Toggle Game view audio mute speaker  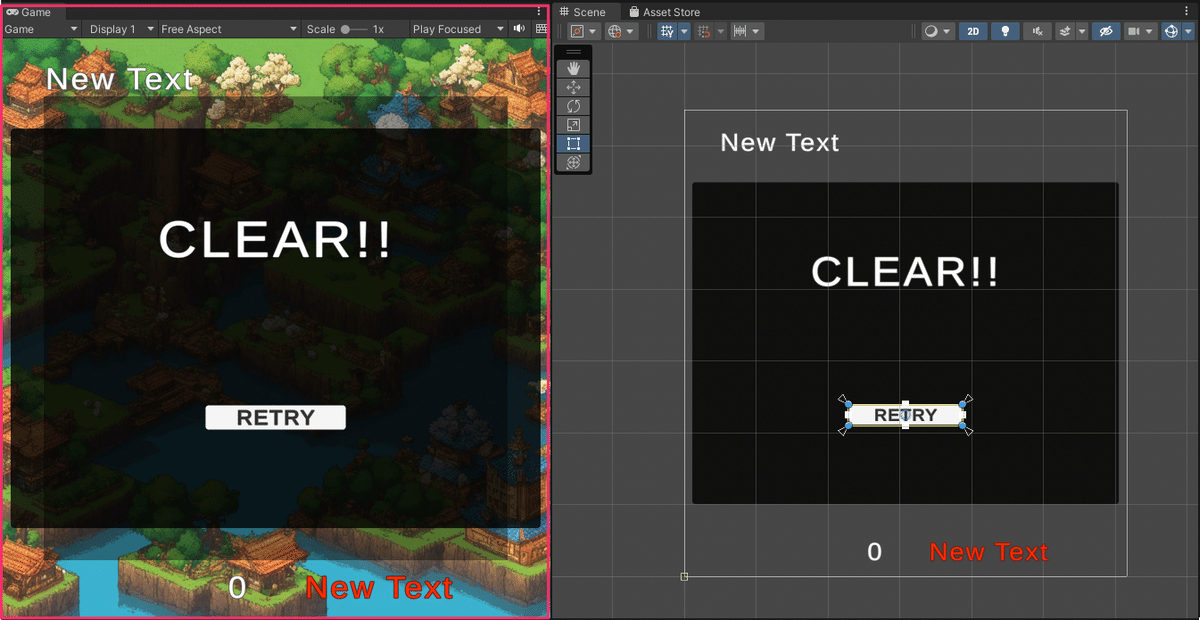coord(520,29)
